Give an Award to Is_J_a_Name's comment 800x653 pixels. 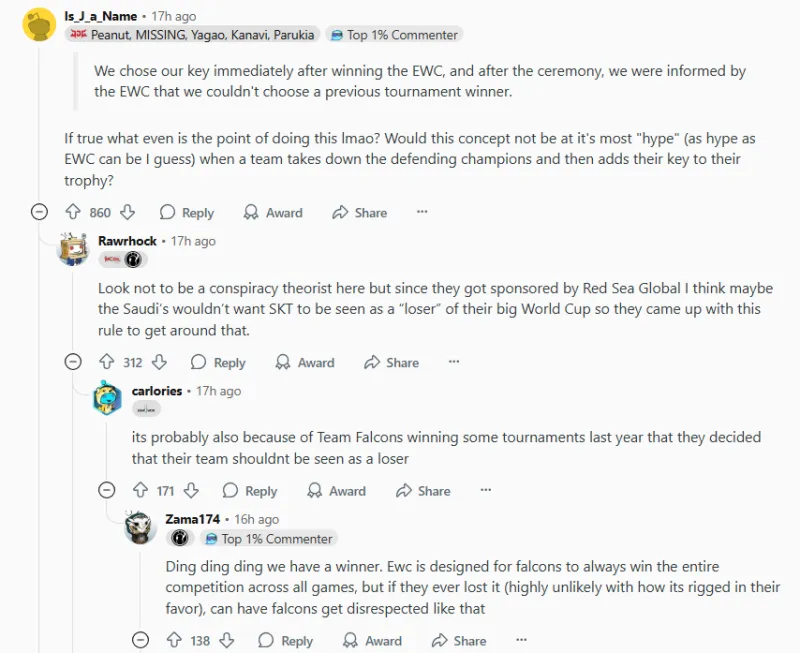tap(273, 212)
